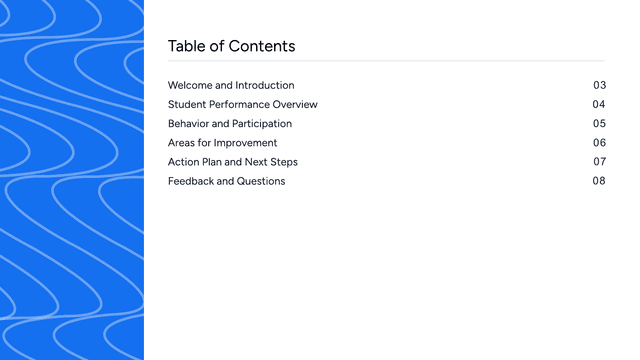
Task: Click page number 04
Action: pos(599,104)
